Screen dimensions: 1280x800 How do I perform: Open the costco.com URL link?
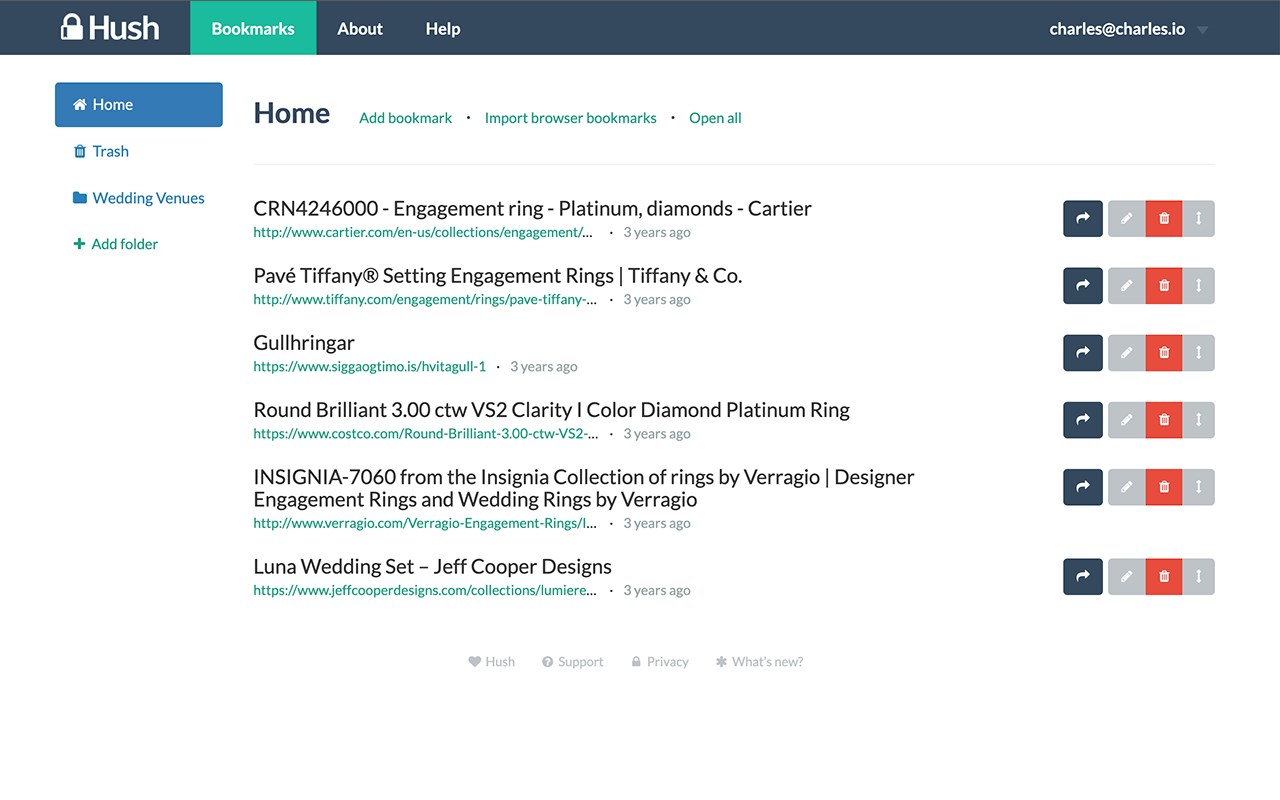tap(426, 433)
